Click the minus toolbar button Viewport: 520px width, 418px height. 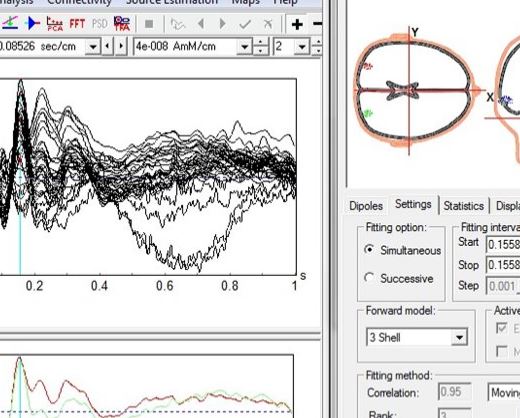(317, 24)
